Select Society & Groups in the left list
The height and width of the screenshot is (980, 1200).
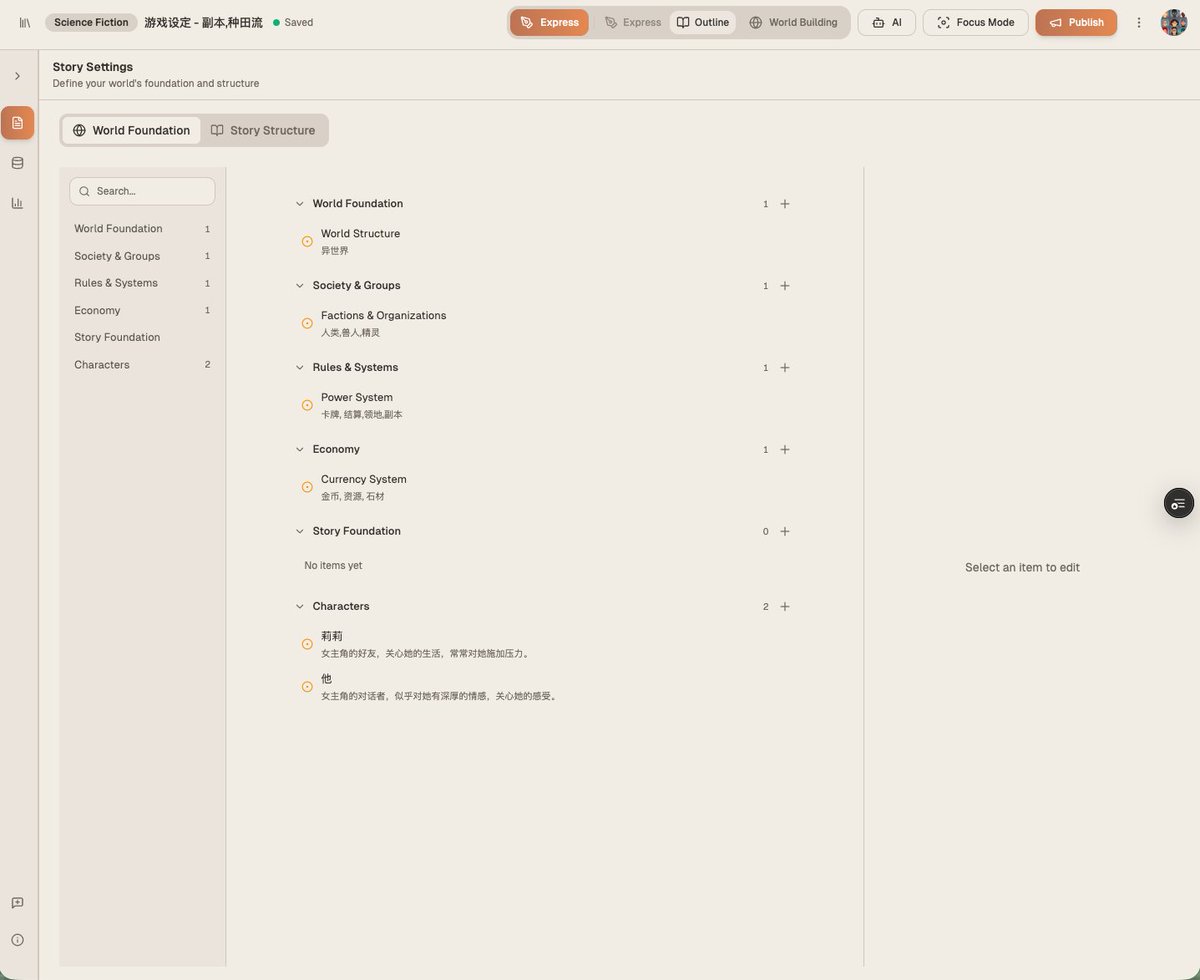pos(142,256)
